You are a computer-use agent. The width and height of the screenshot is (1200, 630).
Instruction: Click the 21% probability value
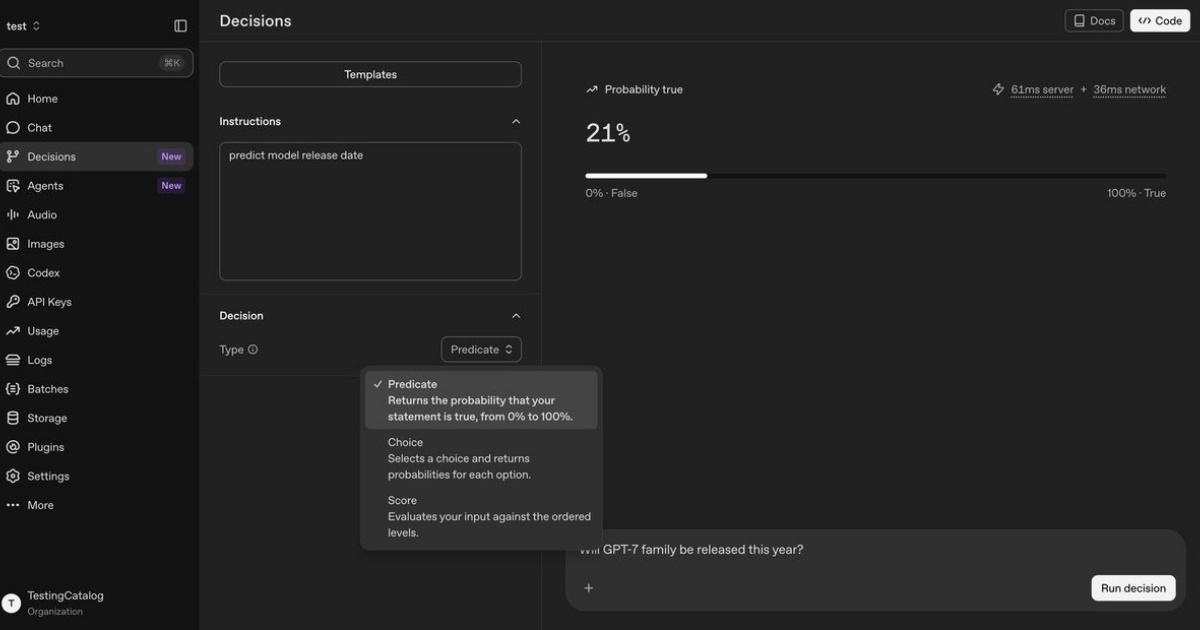click(x=608, y=133)
